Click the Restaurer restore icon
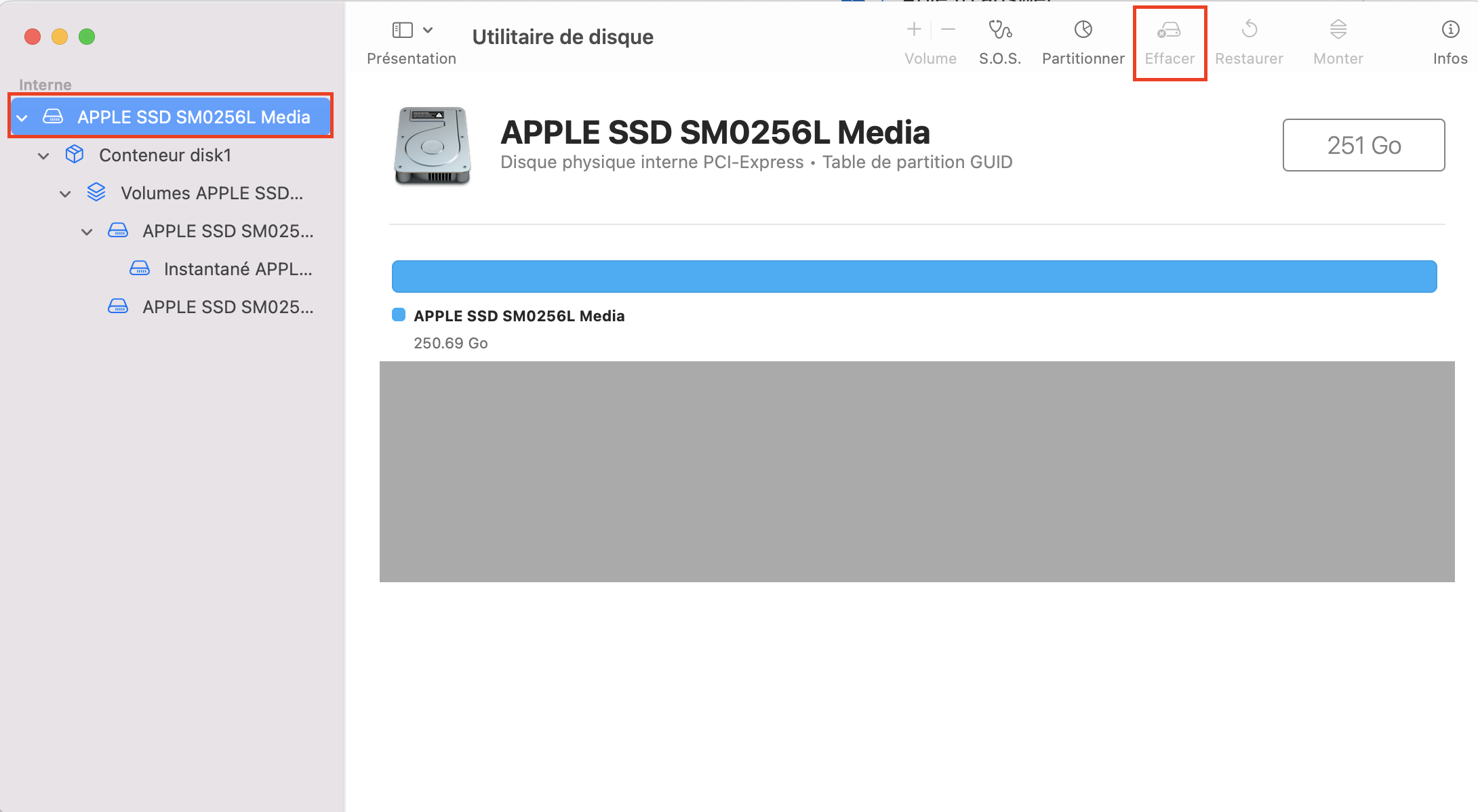1478x812 pixels. (1249, 30)
